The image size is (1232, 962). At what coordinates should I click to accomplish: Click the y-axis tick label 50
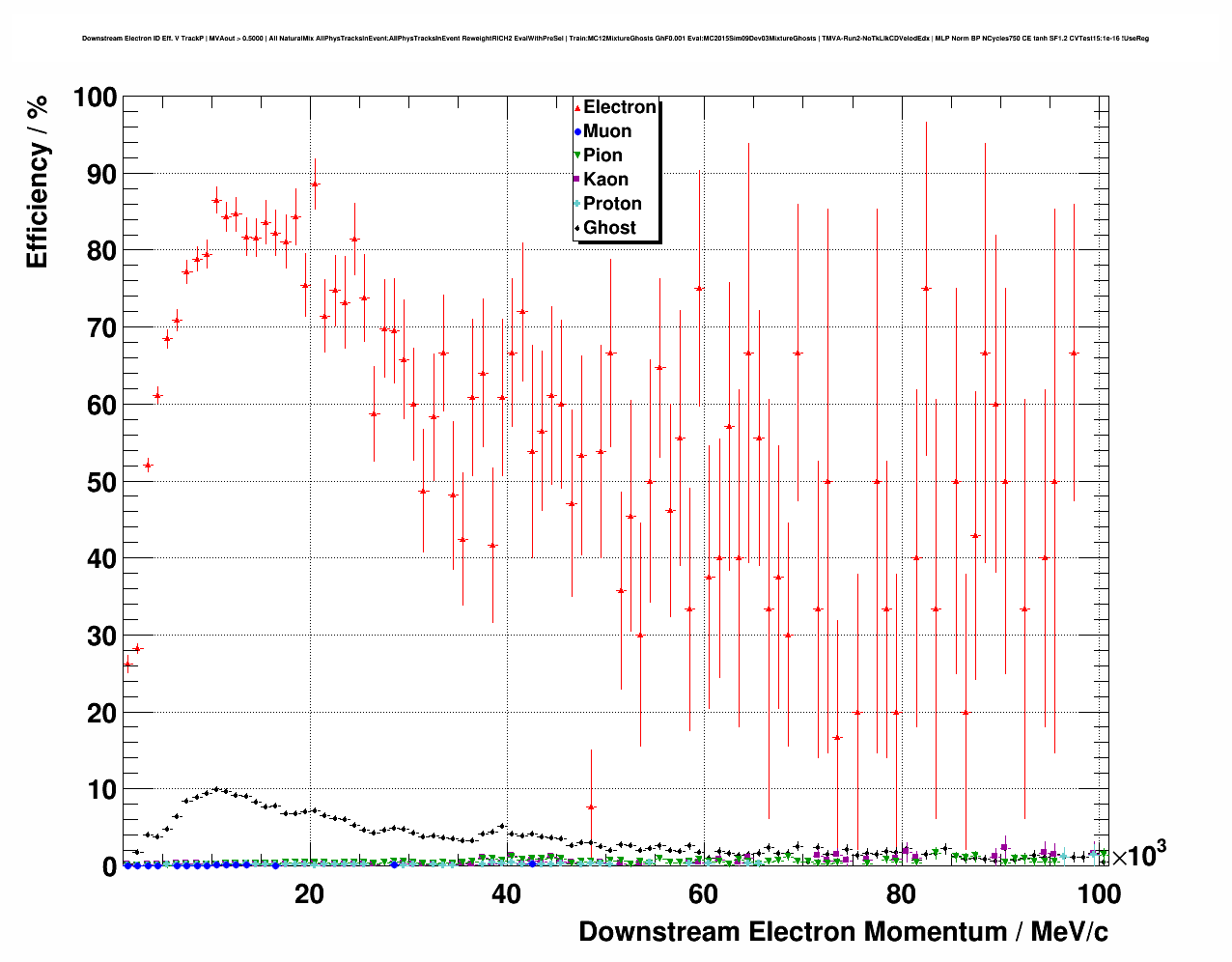coord(96,482)
